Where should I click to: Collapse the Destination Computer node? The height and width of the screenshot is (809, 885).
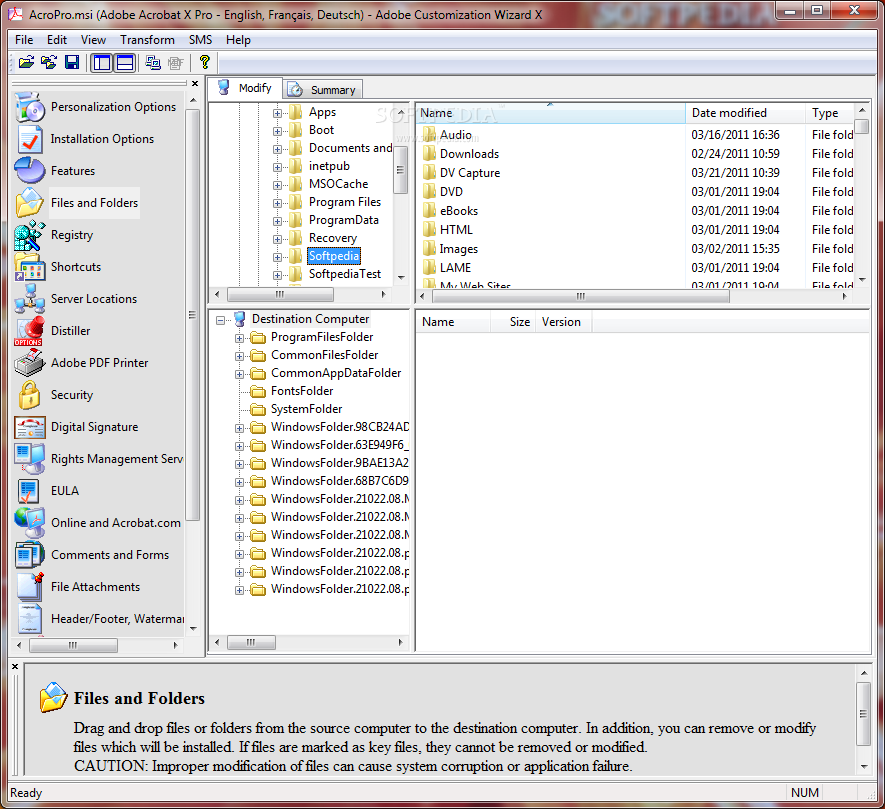point(221,320)
